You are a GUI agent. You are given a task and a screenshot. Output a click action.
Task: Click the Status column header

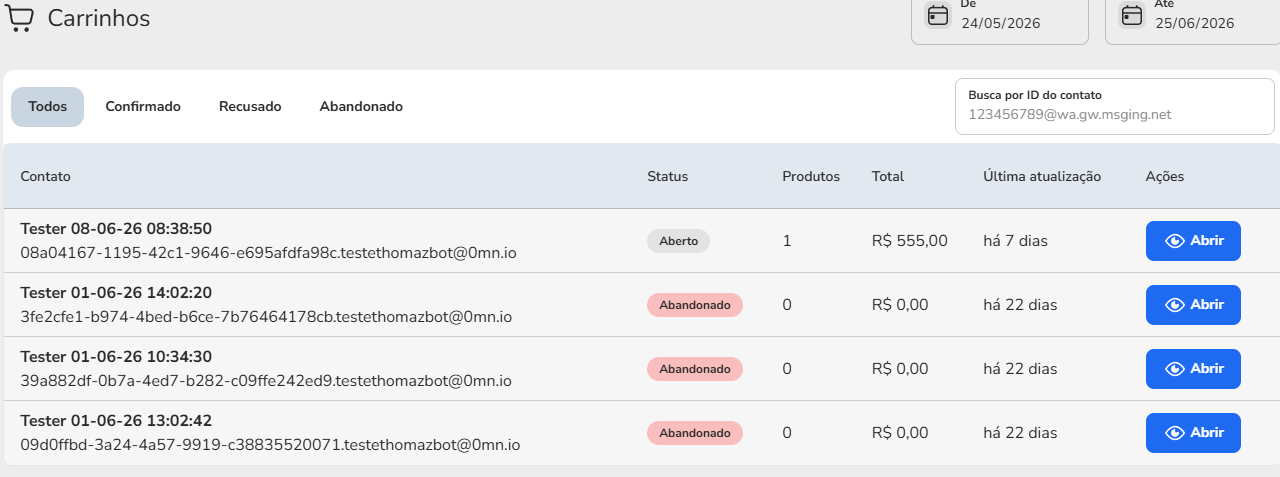(668, 176)
